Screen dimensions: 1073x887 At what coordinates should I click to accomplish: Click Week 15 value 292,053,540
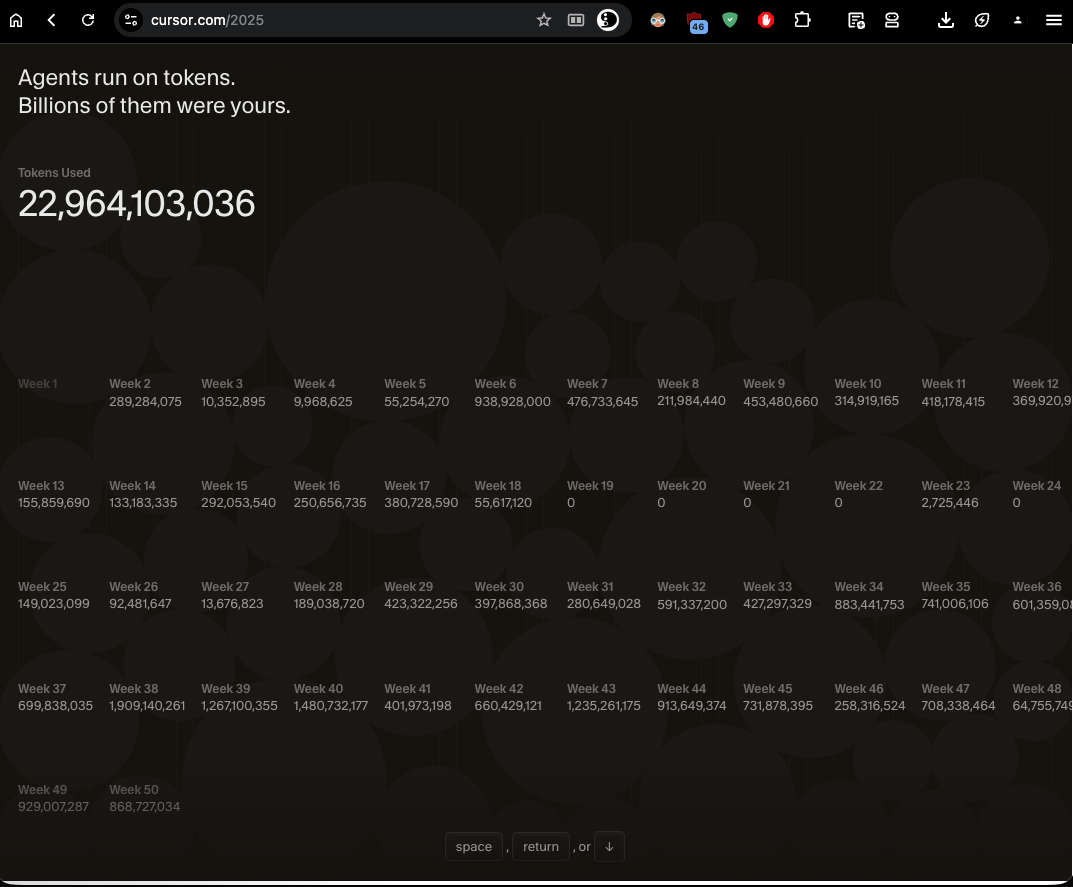point(238,502)
